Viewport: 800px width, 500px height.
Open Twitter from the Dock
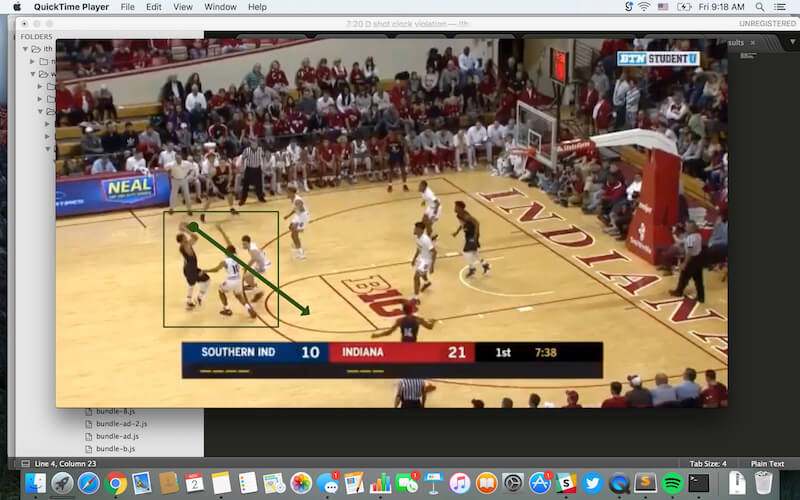coord(593,483)
